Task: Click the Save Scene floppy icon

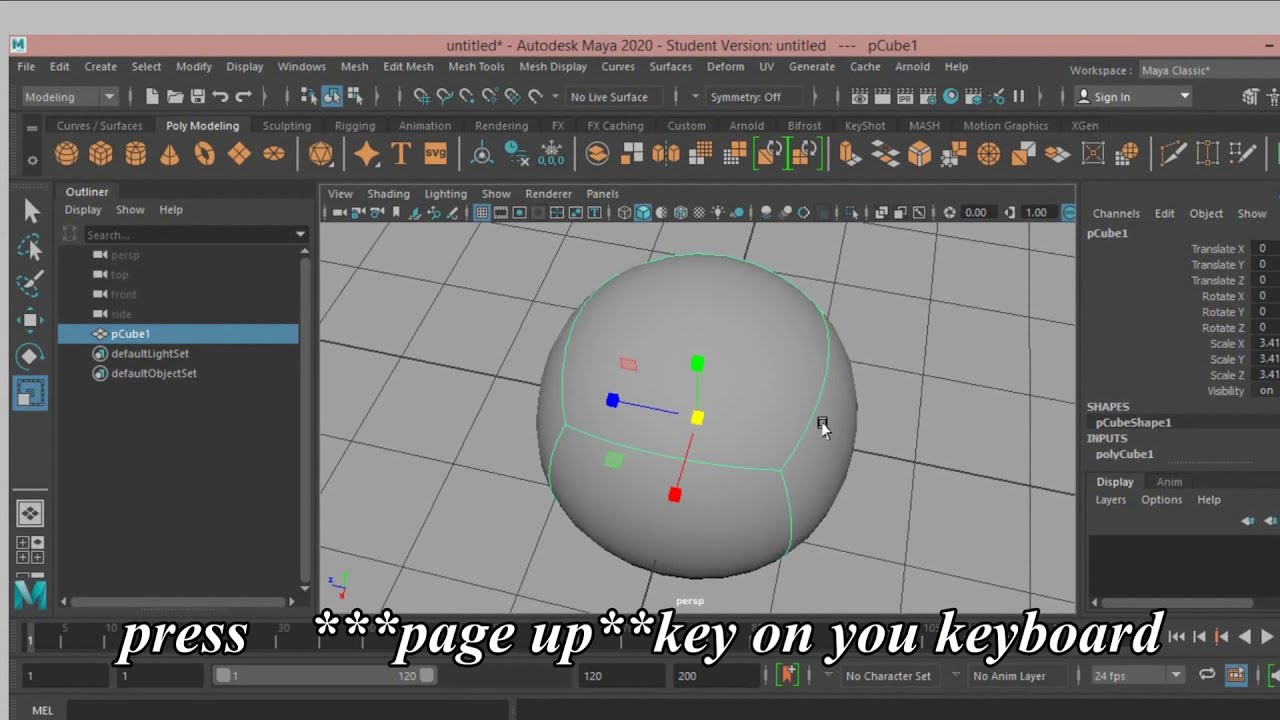Action: tap(198, 97)
